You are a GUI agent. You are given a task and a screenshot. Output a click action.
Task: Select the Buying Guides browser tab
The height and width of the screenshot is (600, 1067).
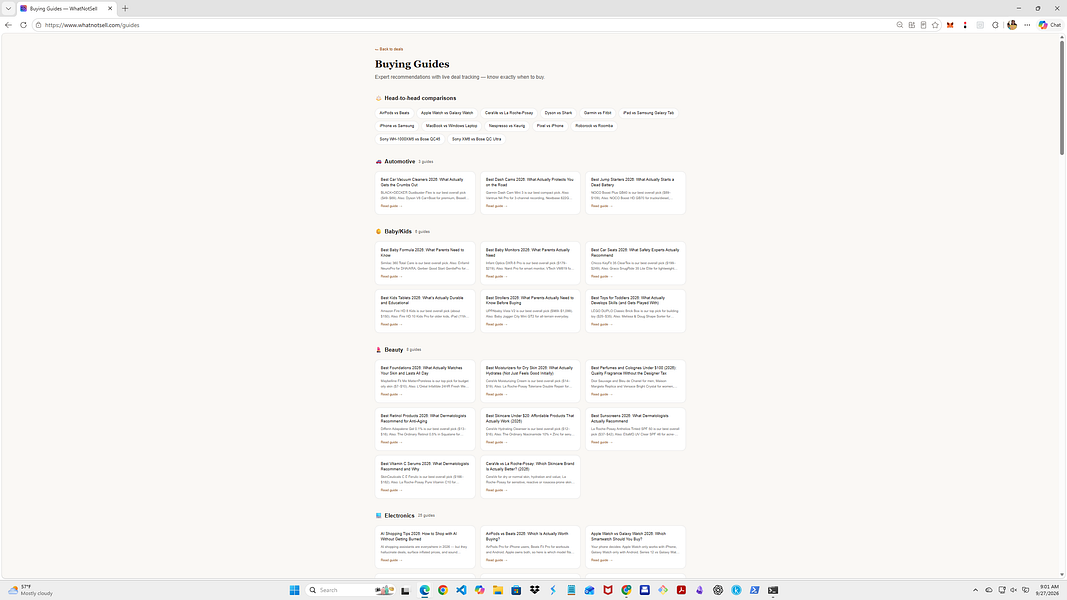tap(66, 8)
